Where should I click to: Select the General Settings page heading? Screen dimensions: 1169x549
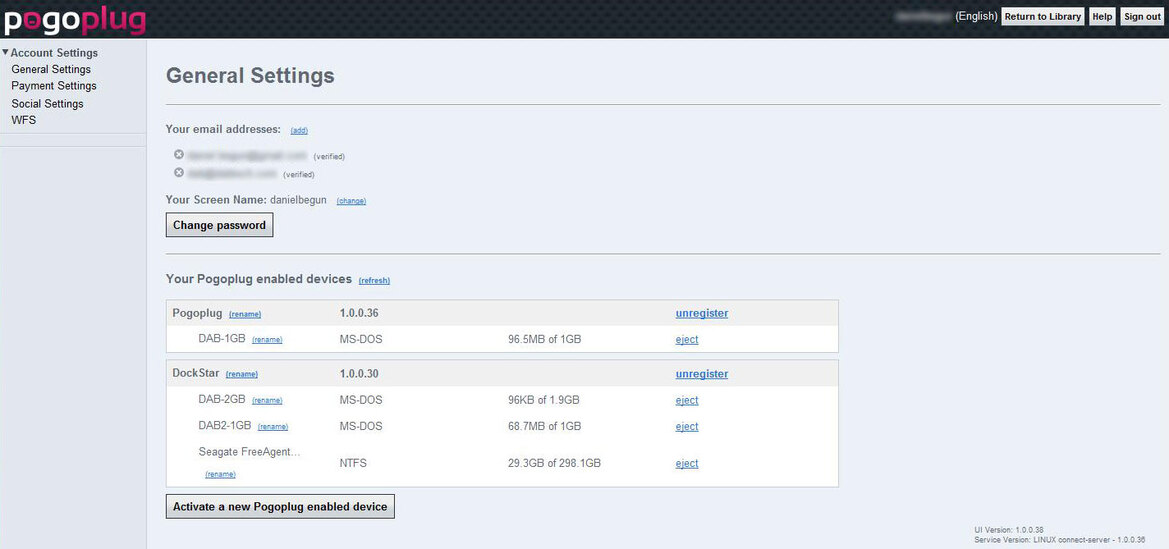click(x=250, y=76)
